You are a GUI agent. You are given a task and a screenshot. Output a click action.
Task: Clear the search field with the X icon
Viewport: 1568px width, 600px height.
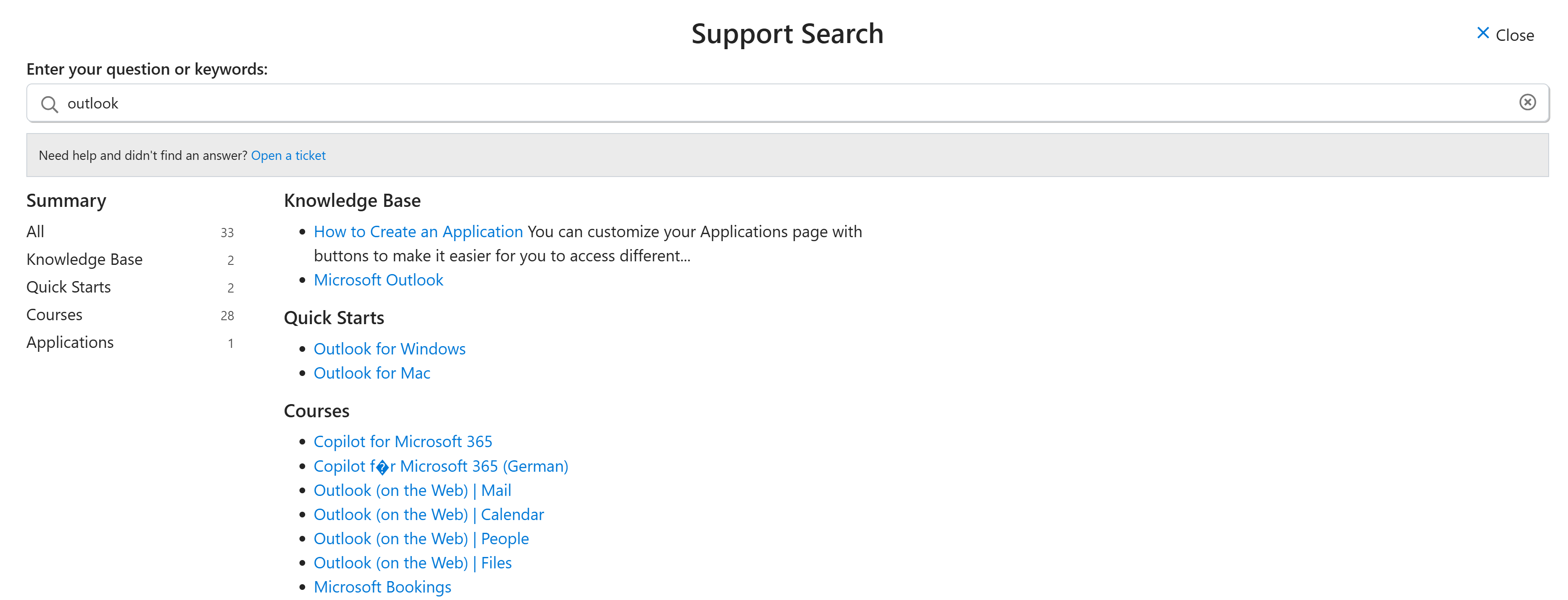[x=1527, y=102]
